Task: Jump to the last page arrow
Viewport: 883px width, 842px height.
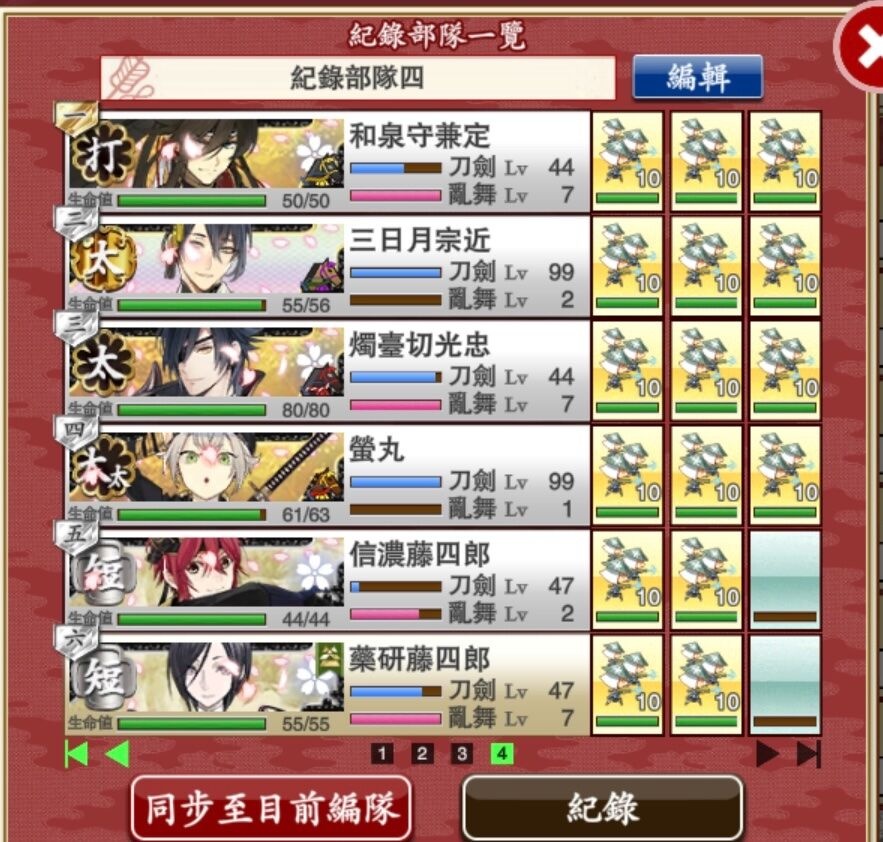Action: coord(809,754)
